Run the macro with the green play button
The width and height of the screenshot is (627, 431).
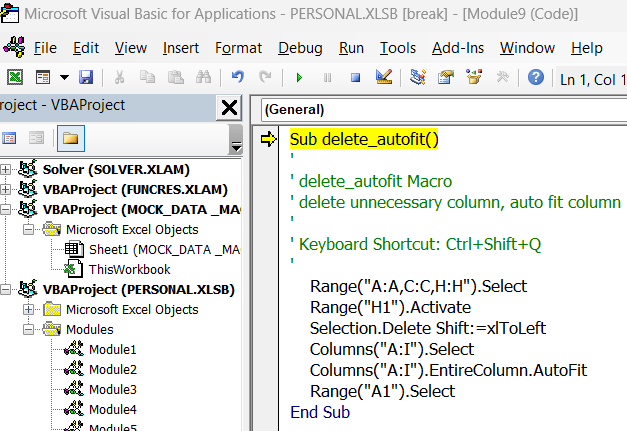[x=298, y=77]
